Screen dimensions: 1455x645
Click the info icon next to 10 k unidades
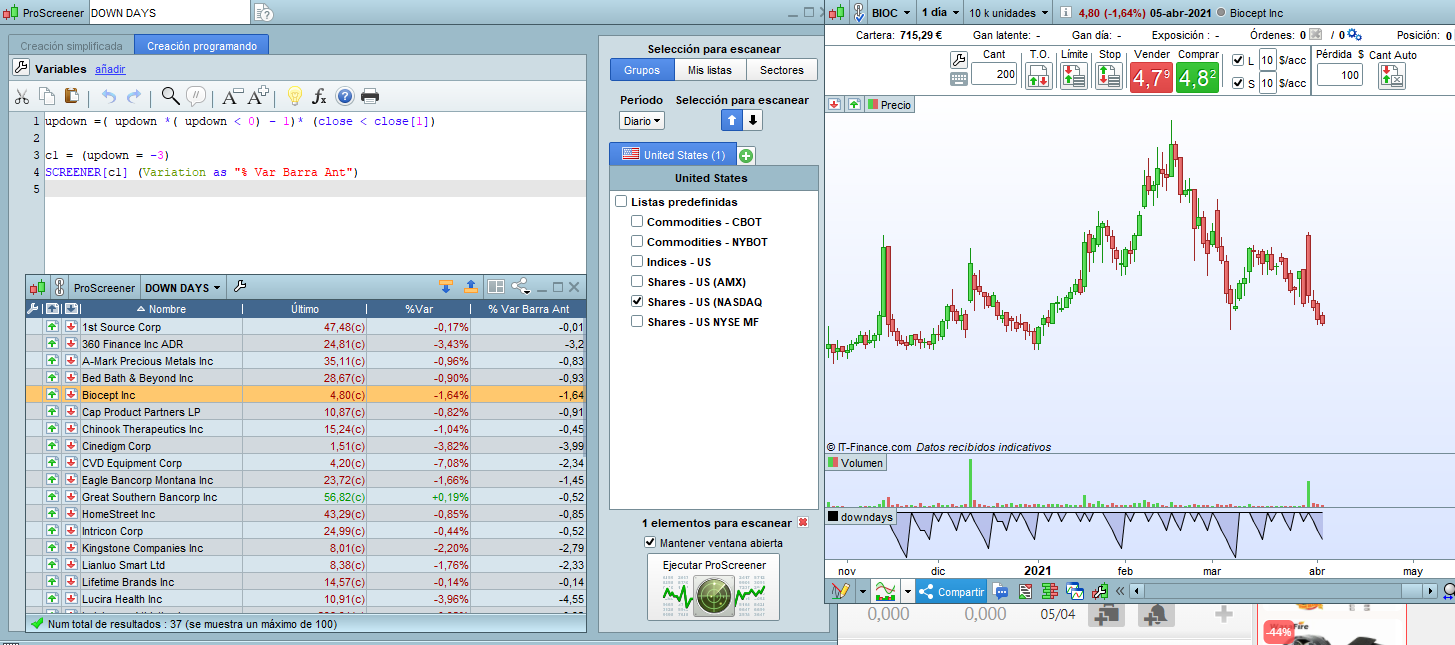(x=1066, y=13)
